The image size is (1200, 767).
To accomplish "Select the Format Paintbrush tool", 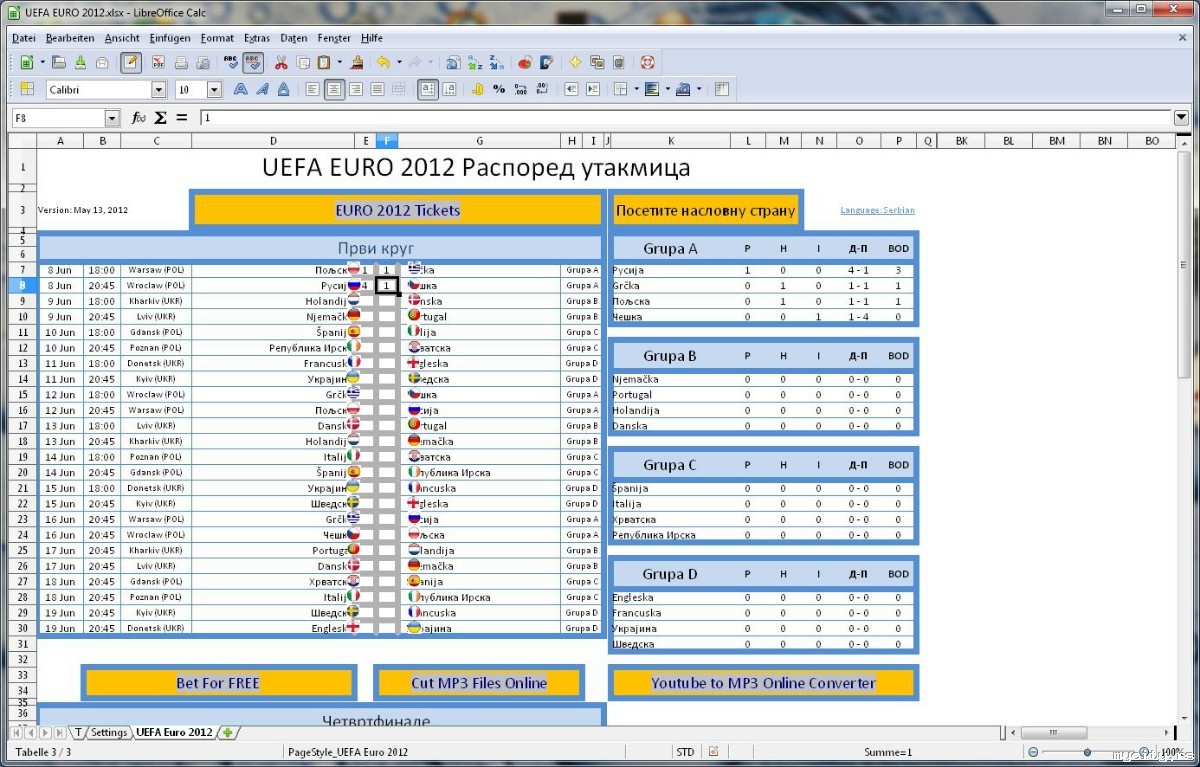I will (x=357, y=62).
